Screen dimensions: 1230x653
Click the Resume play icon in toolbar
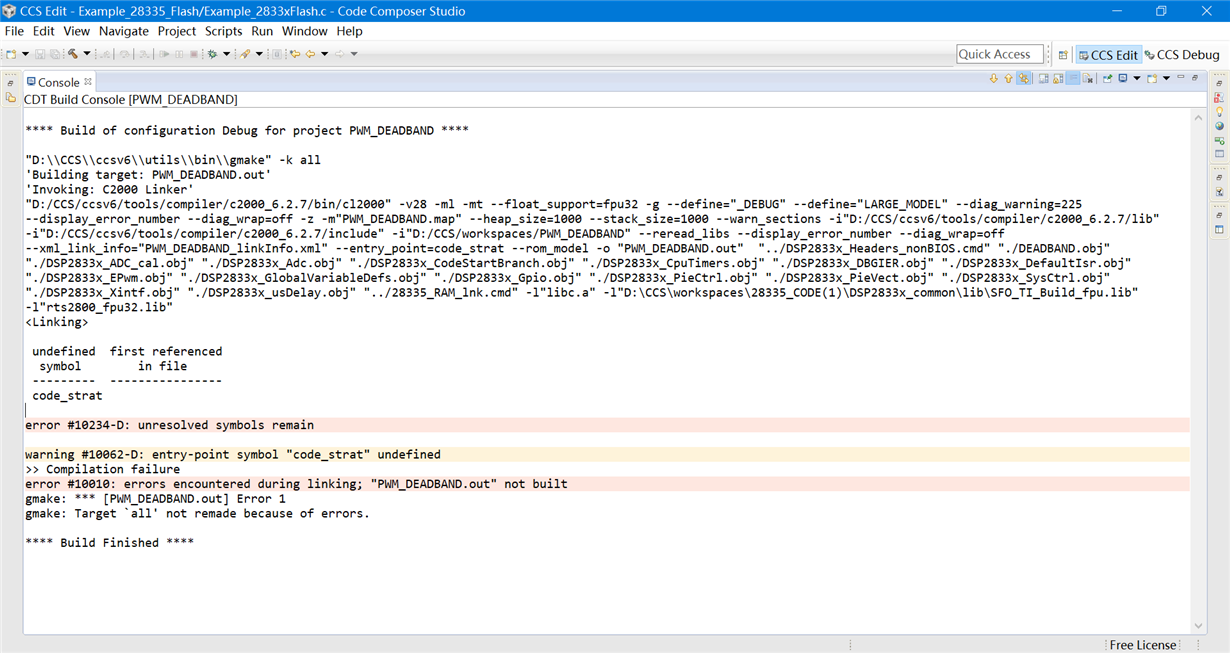click(164, 54)
